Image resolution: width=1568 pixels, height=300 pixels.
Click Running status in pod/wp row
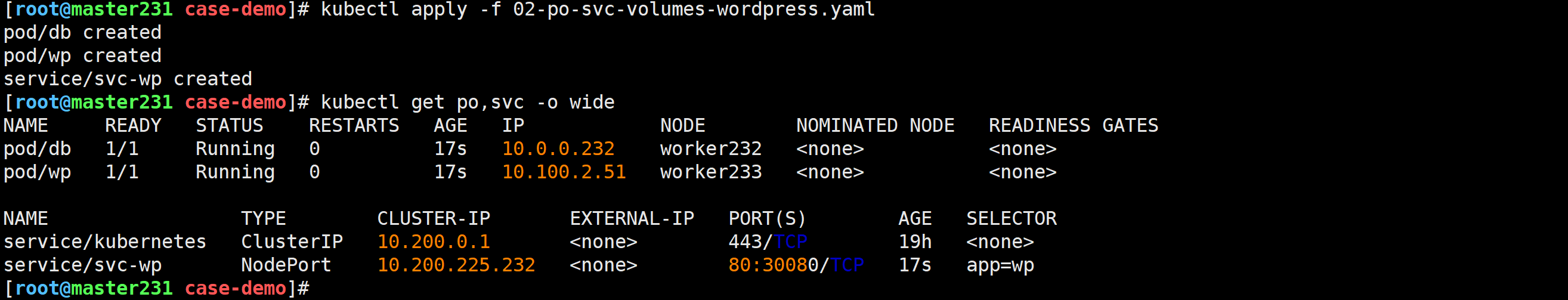235,173
